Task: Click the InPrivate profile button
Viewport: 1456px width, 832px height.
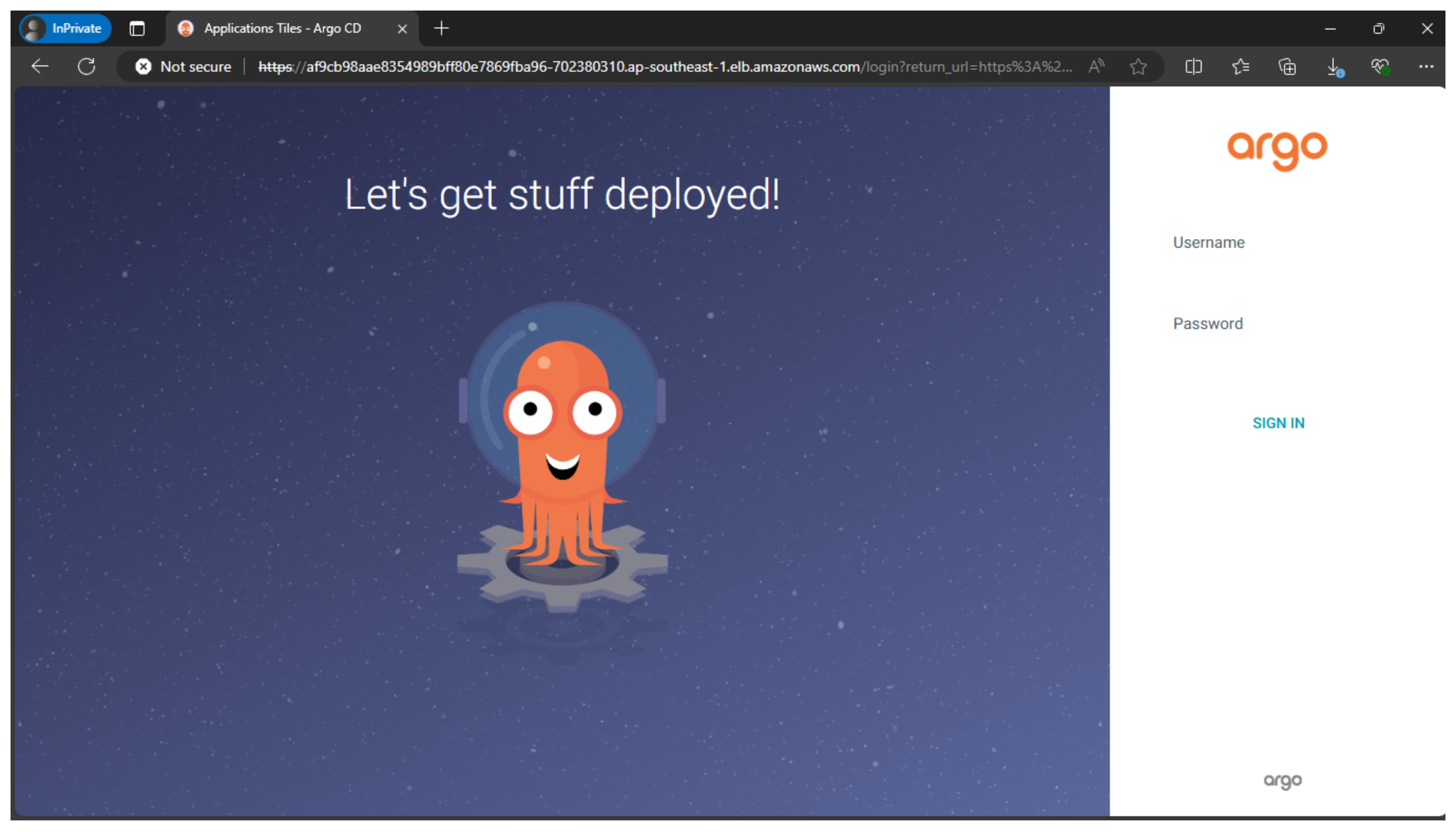Action: [65, 28]
